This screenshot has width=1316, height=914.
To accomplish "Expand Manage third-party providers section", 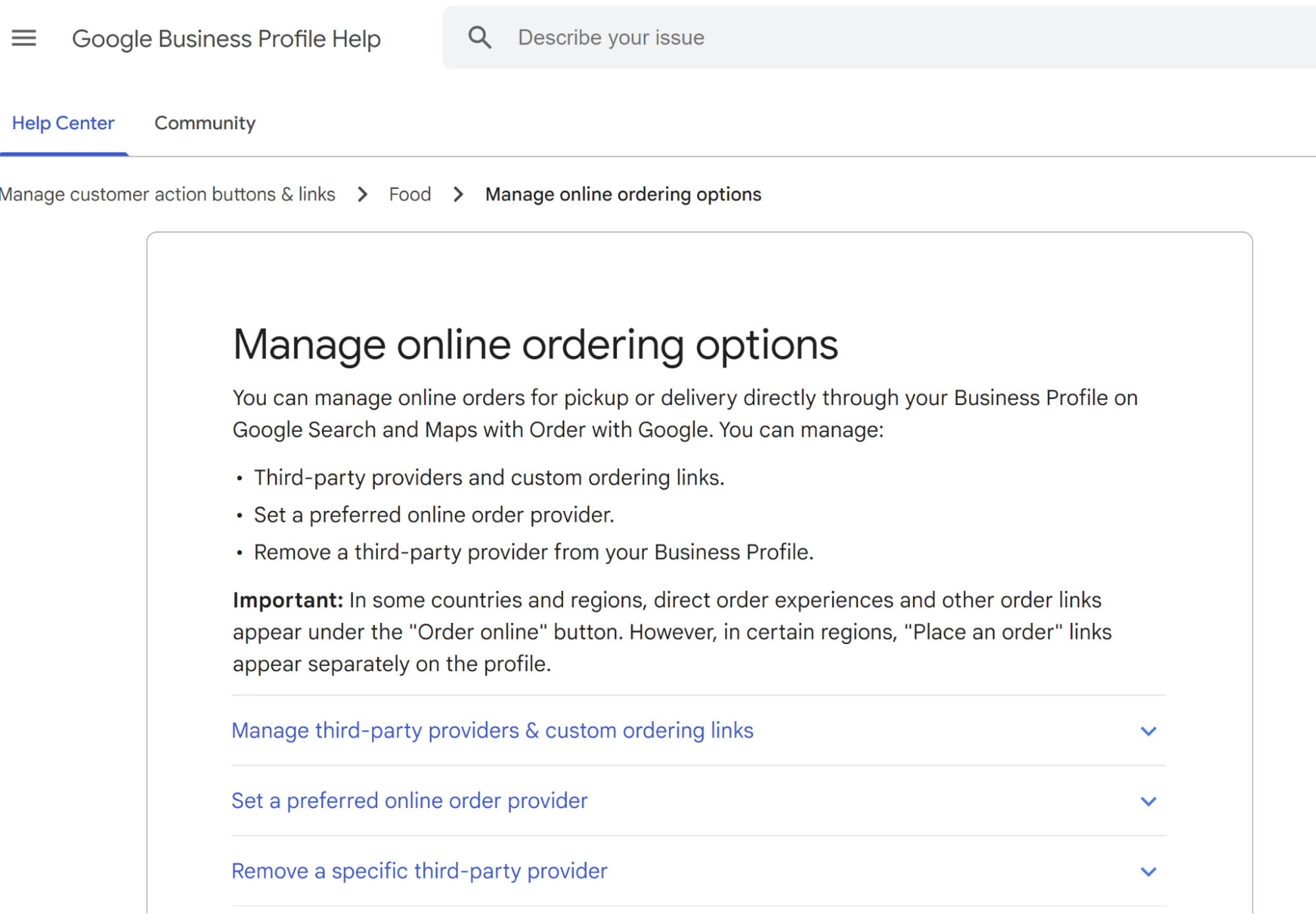I will click(492, 730).
